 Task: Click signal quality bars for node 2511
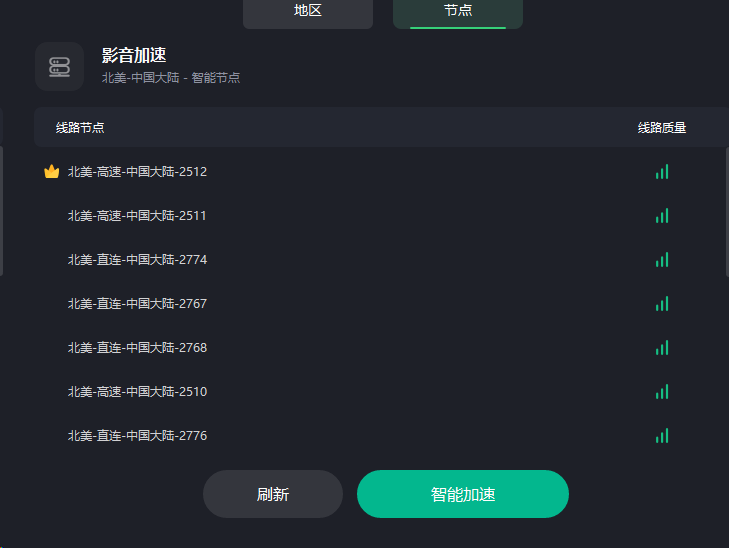tap(662, 216)
